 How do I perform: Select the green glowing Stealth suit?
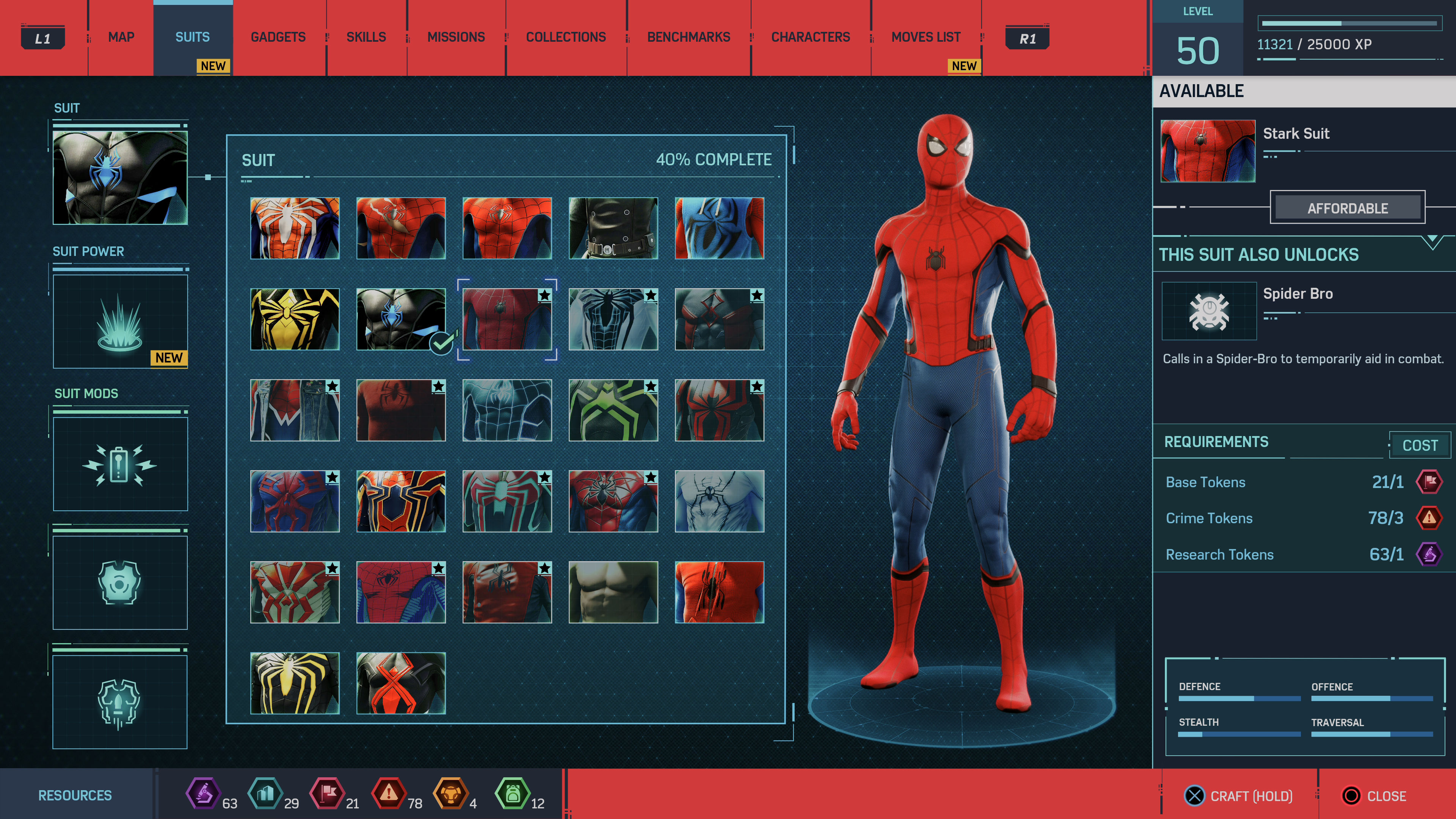point(613,410)
